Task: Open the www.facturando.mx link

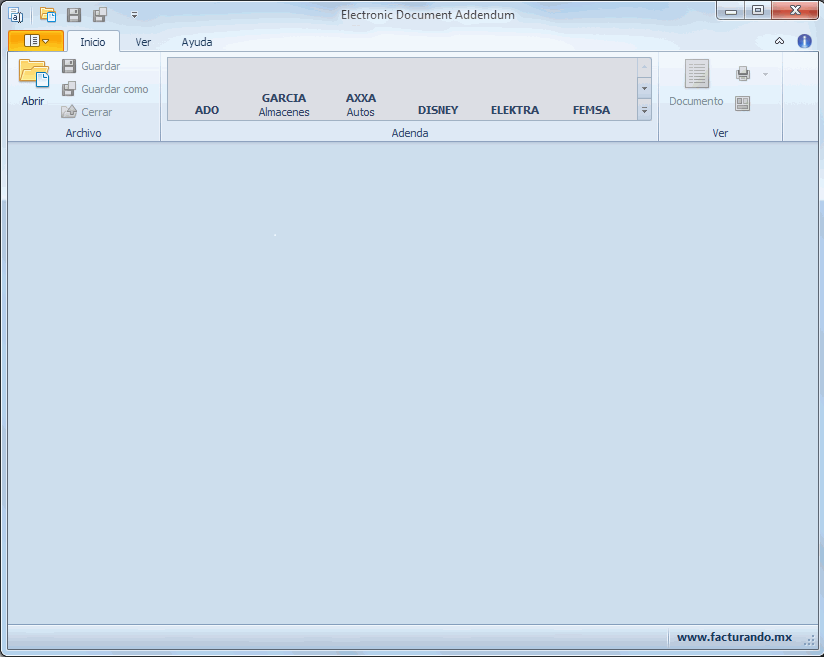Action: pyautogui.click(x=734, y=637)
